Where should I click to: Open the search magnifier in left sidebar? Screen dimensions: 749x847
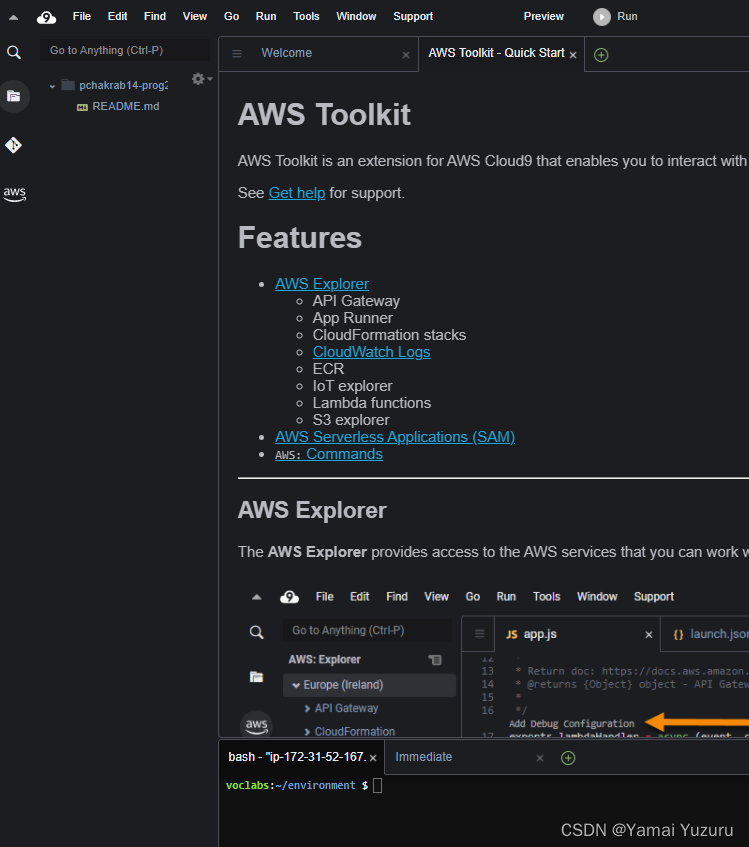[x=14, y=52]
